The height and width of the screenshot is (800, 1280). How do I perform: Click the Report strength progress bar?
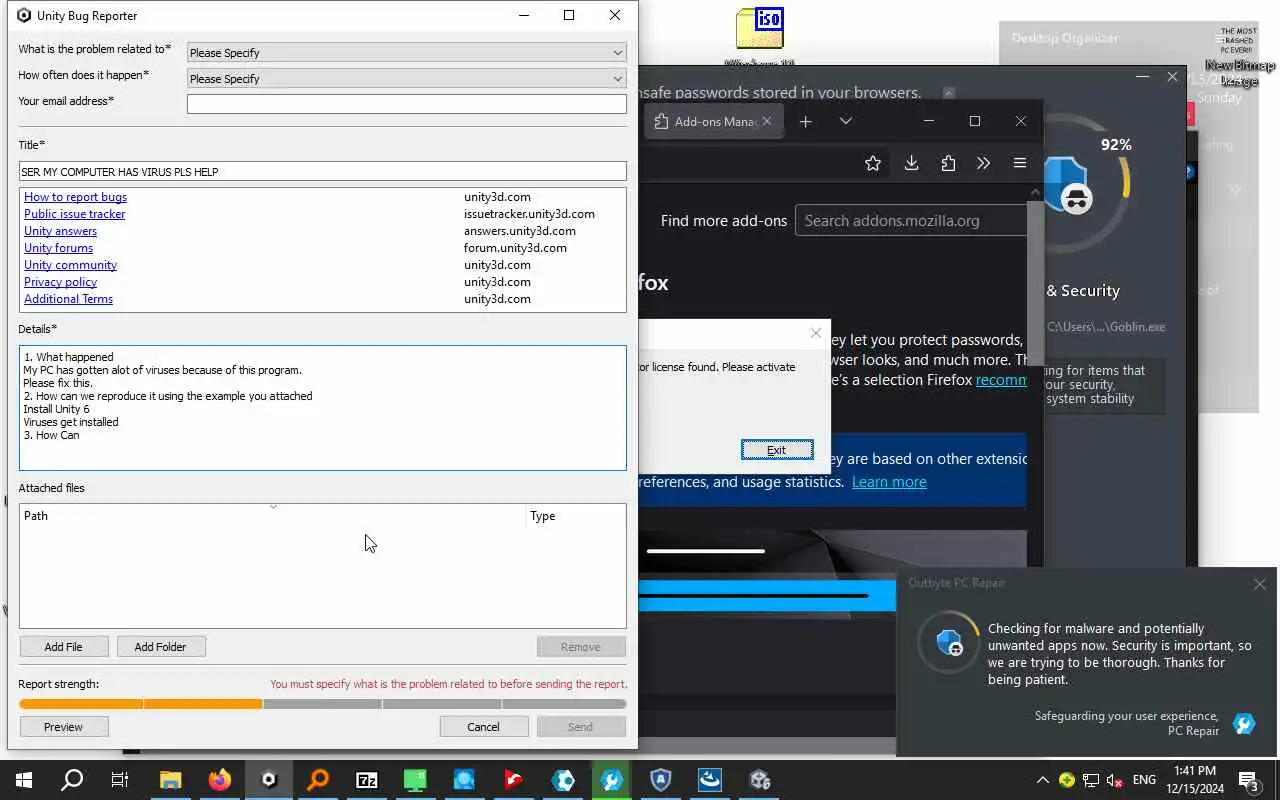point(323,704)
